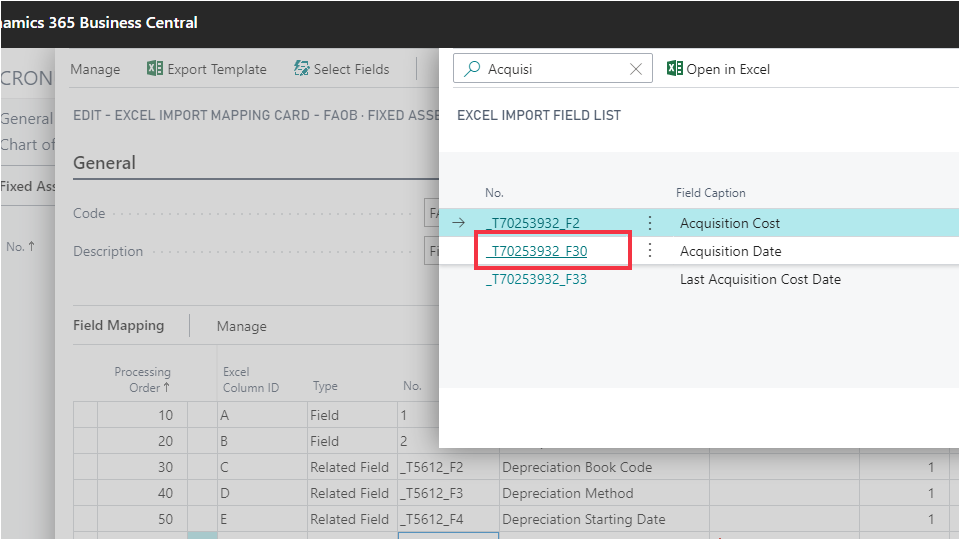Click Last Acquisition Cost Date caption
The image size is (960, 540).
[x=760, y=279]
